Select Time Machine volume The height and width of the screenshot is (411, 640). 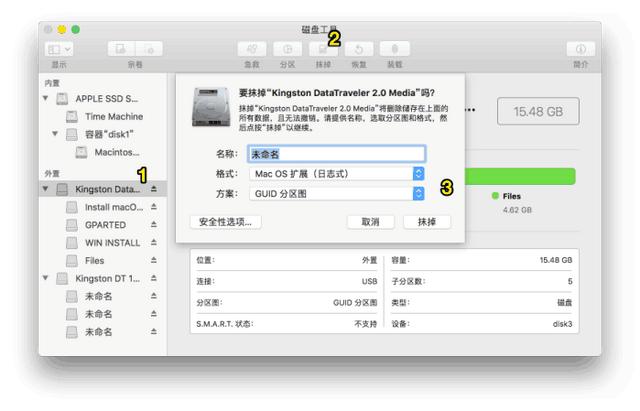pos(102,117)
